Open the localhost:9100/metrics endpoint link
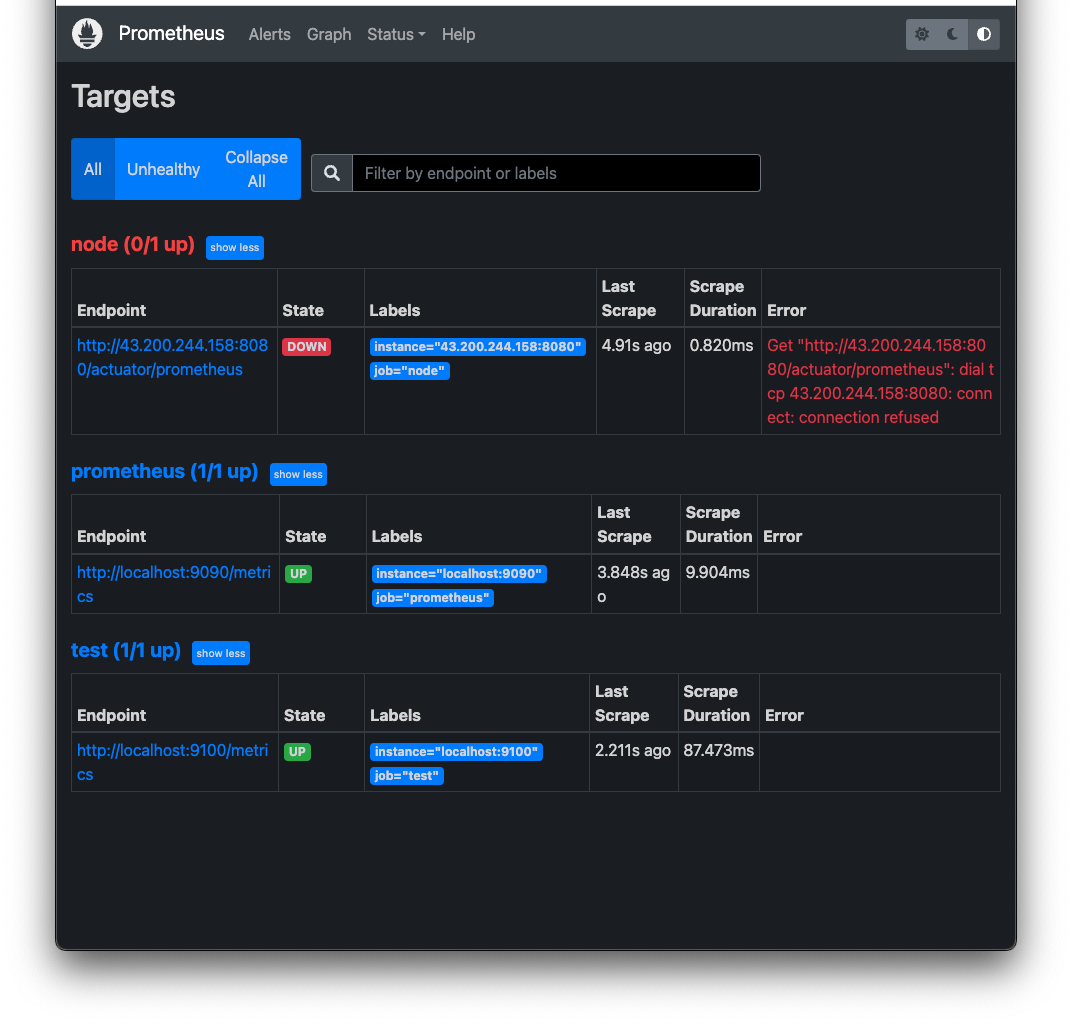The width and height of the screenshot is (1072, 1024). [172, 763]
